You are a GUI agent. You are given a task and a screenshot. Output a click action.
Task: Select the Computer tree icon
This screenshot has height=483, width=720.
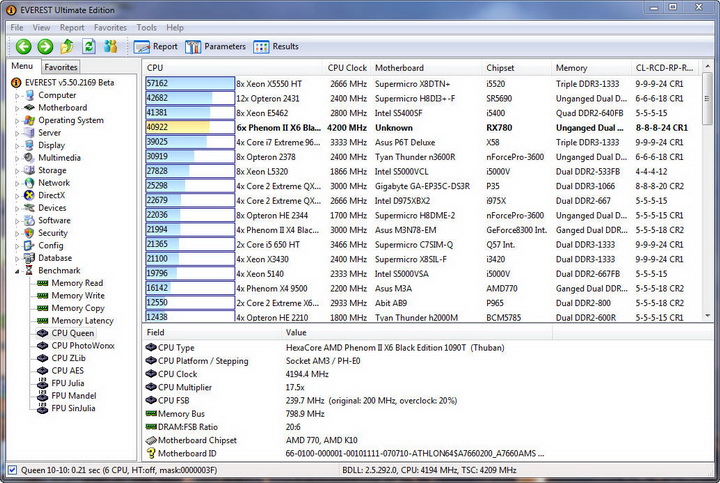30,95
